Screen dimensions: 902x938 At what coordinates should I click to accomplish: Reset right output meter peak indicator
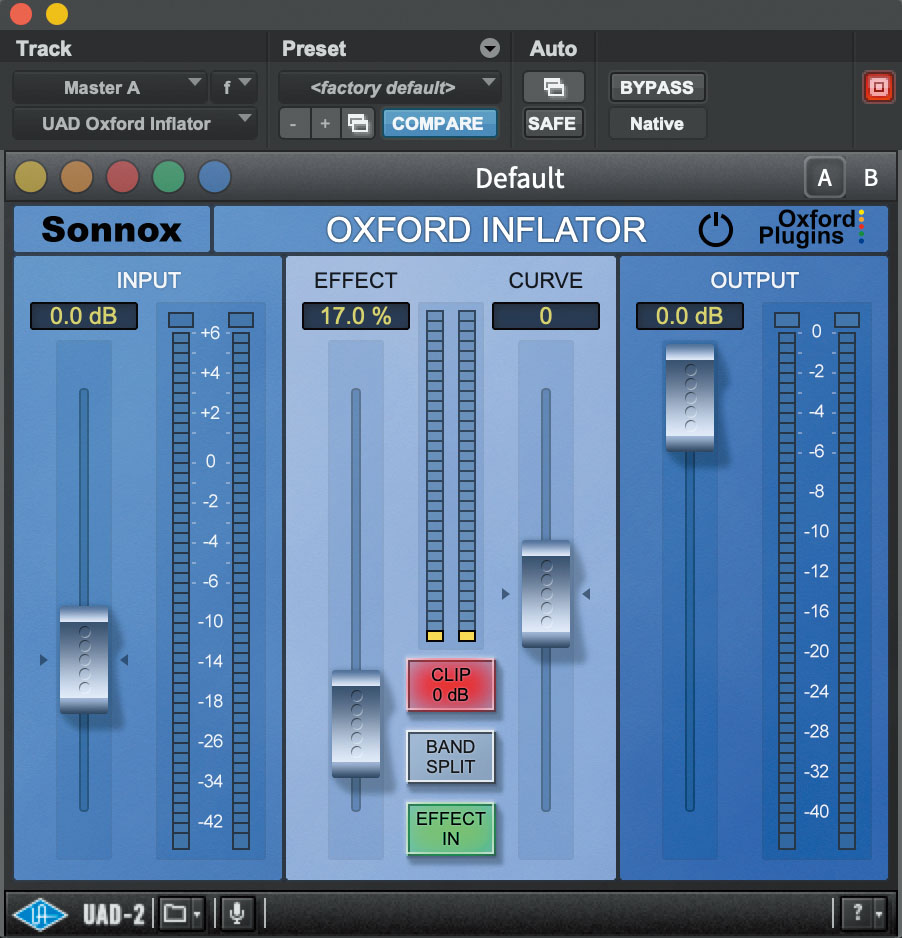coord(847,320)
